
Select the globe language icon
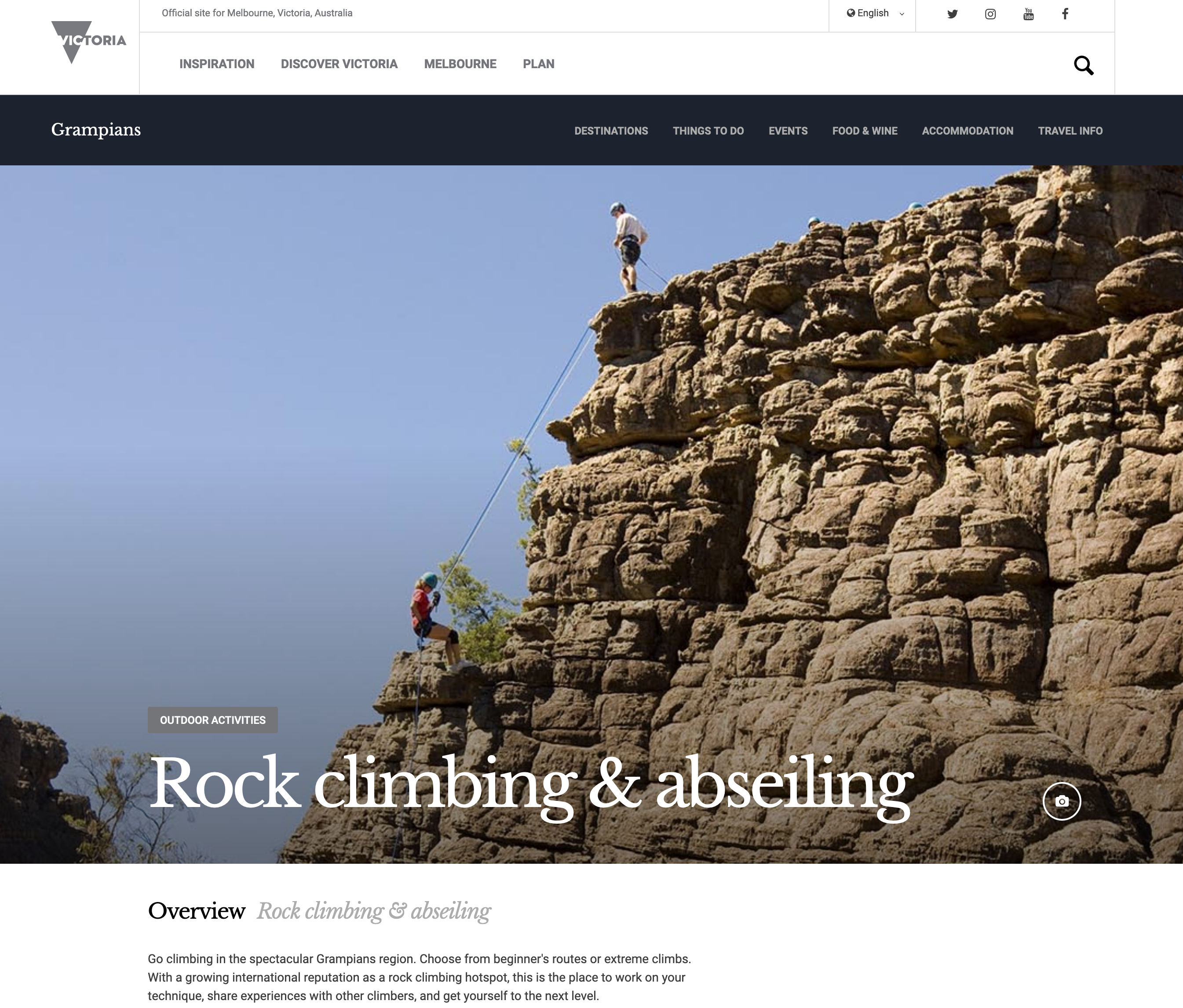[851, 13]
